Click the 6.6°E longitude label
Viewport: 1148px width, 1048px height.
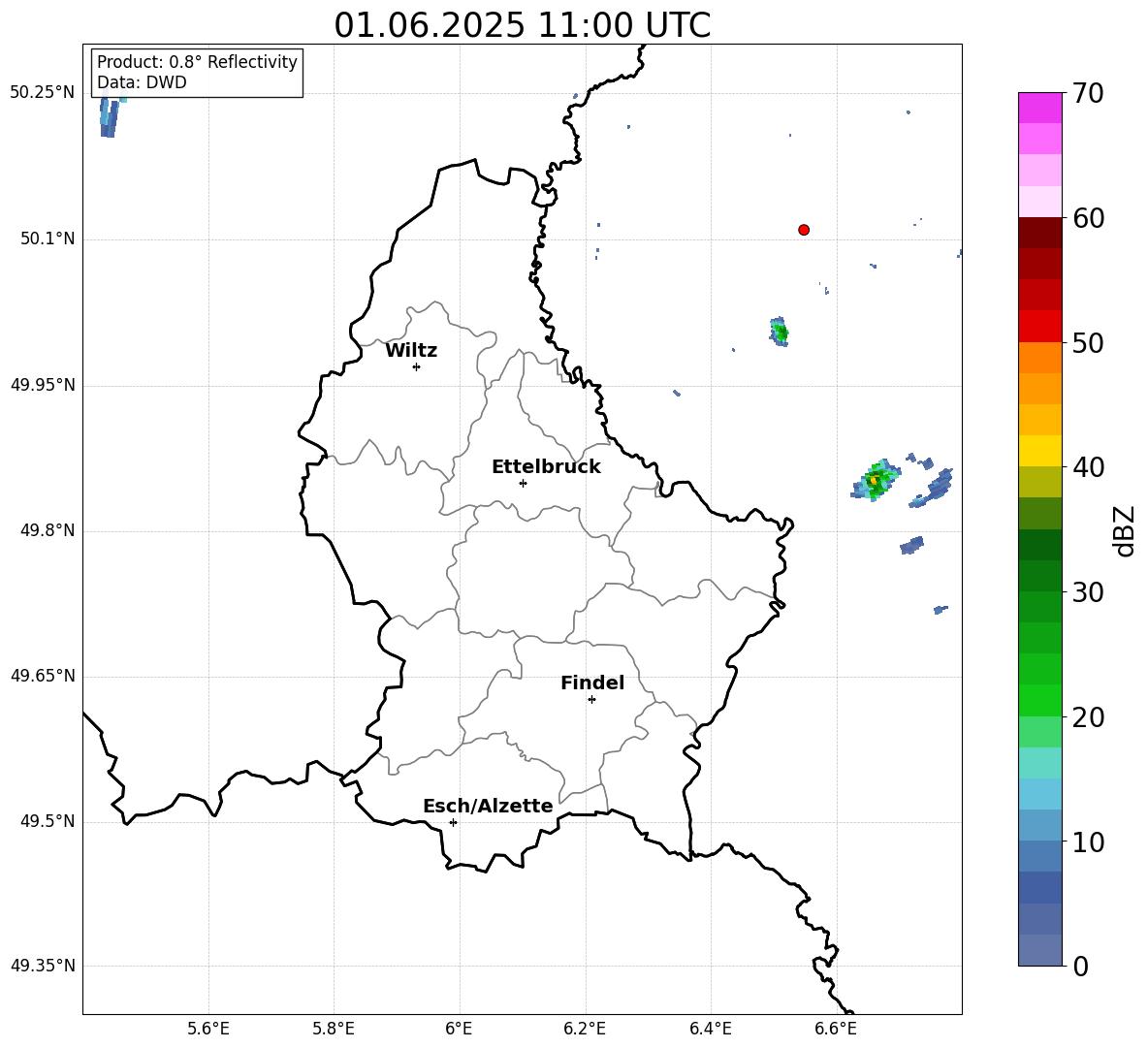(836, 1029)
